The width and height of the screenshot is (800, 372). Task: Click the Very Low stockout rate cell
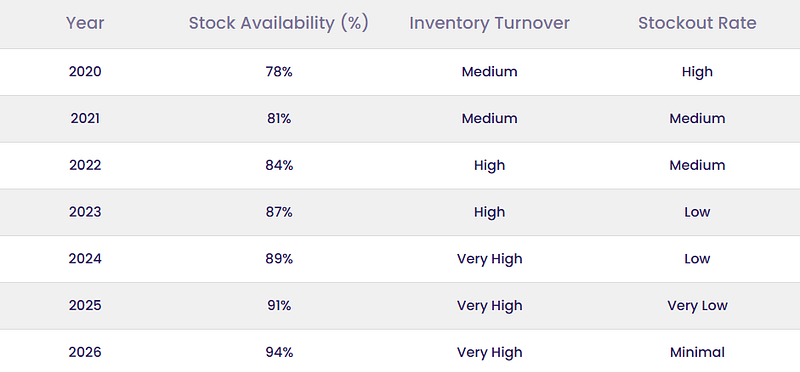click(x=697, y=306)
